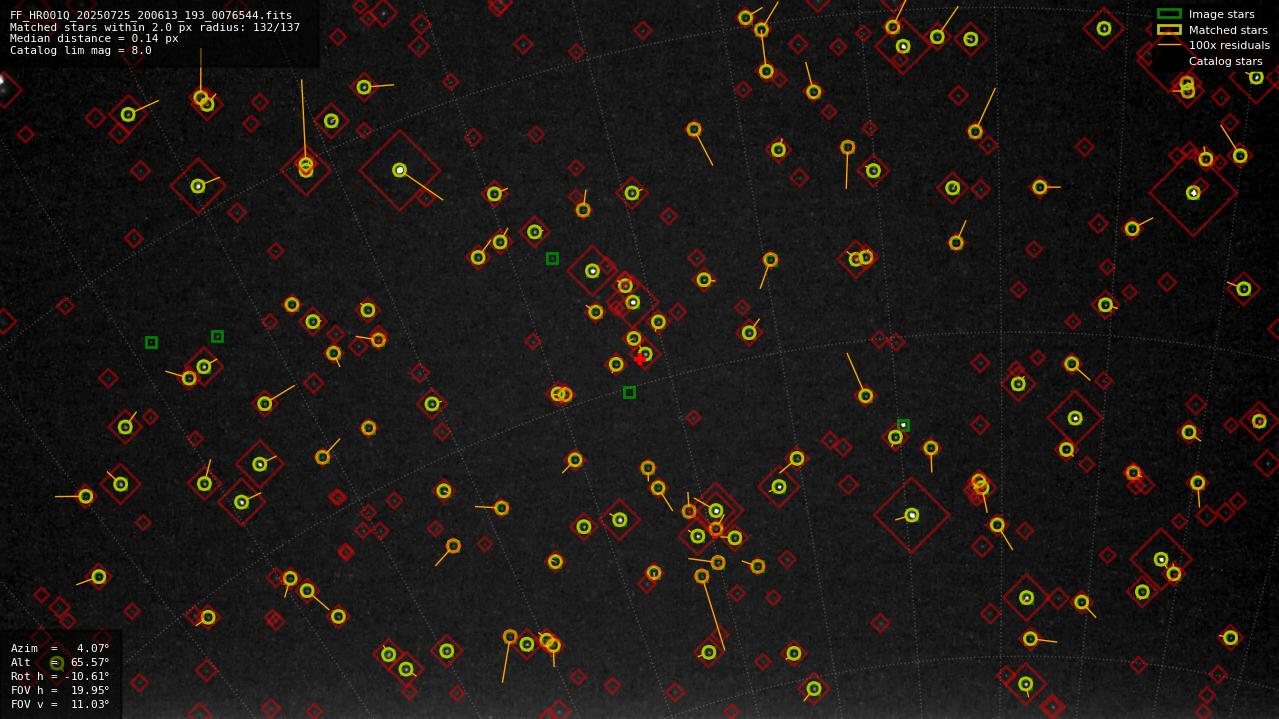The height and width of the screenshot is (719, 1279).
Task: Click the red cross at the image center
Action: (640, 360)
